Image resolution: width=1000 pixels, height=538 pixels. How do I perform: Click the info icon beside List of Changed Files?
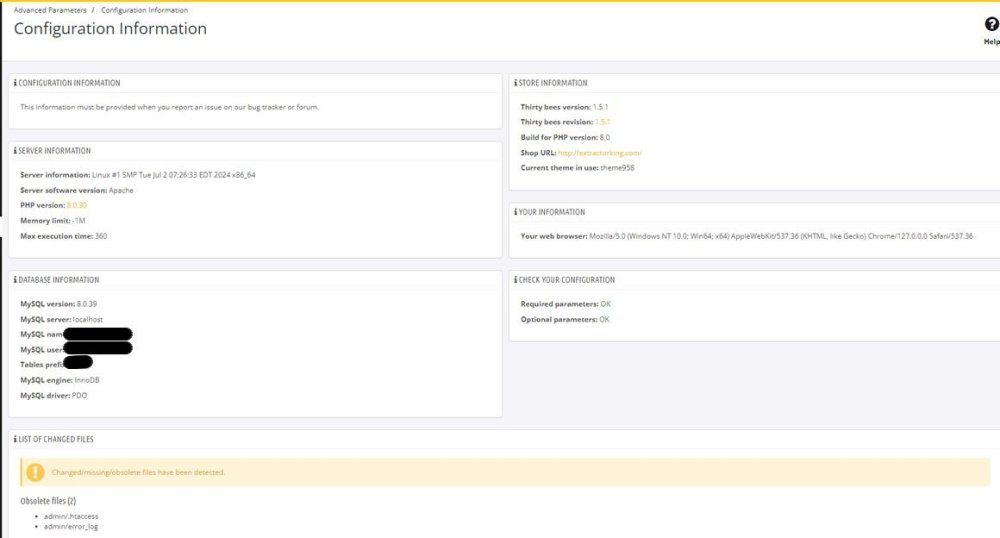pos(15,439)
